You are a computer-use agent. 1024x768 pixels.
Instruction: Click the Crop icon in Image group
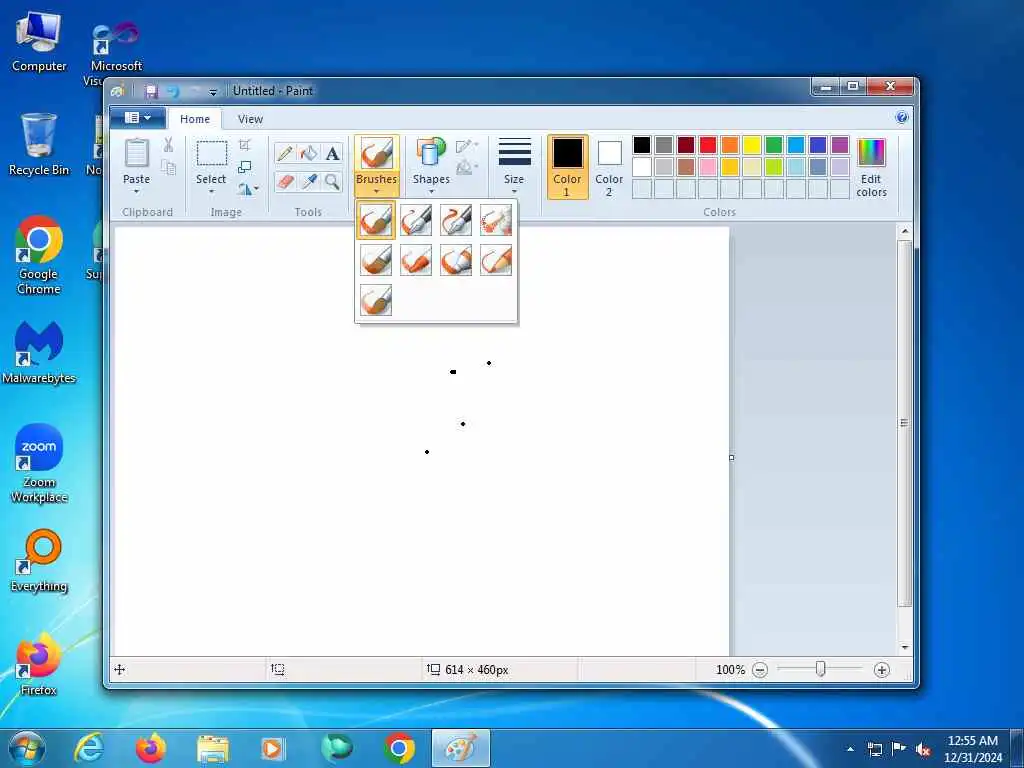(245, 145)
